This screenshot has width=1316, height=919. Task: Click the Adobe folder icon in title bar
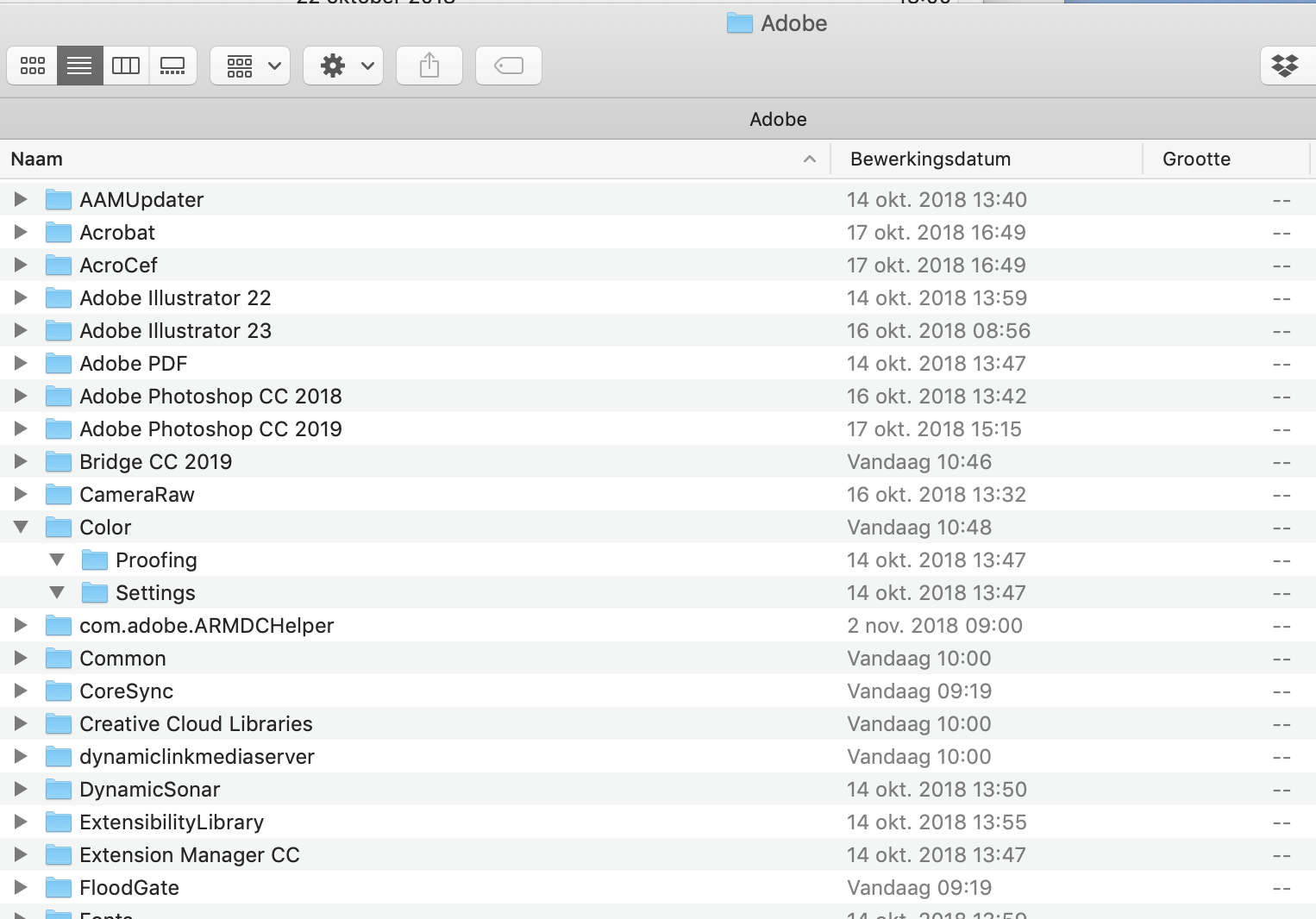[x=740, y=23]
